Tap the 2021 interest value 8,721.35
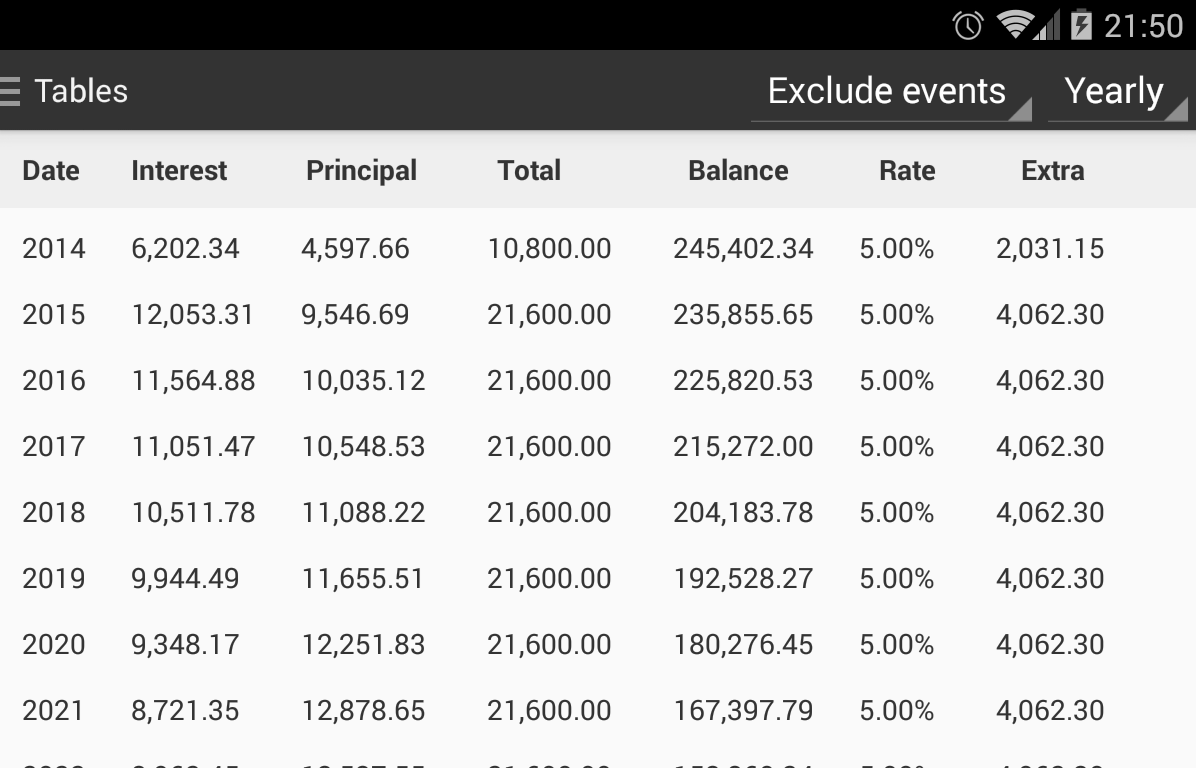This screenshot has width=1196, height=768. pyautogui.click(x=185, y=710)
